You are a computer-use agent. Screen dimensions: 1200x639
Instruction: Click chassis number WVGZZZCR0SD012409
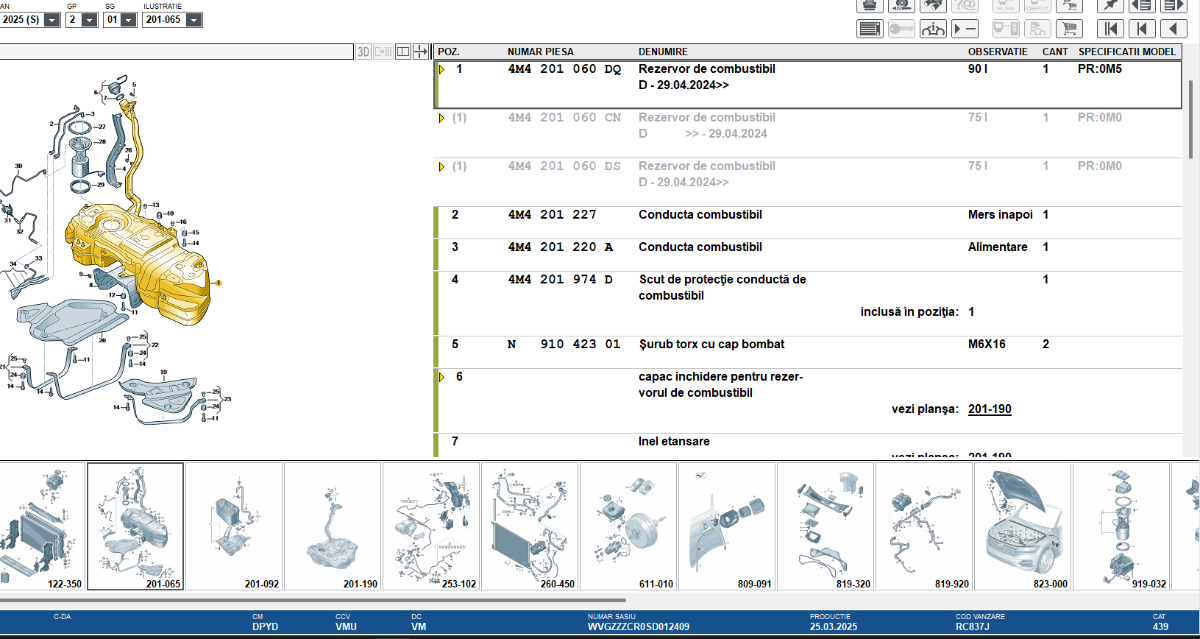point(638,627)
